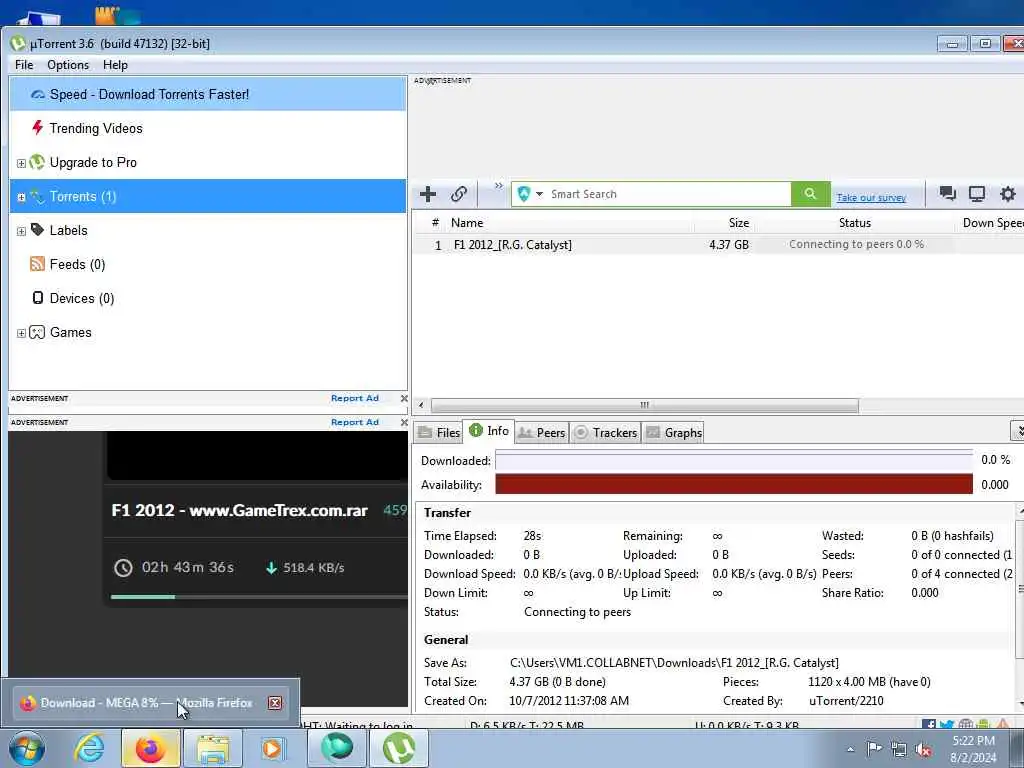Sort torrents by Size column header

click(x=739, y=223)
